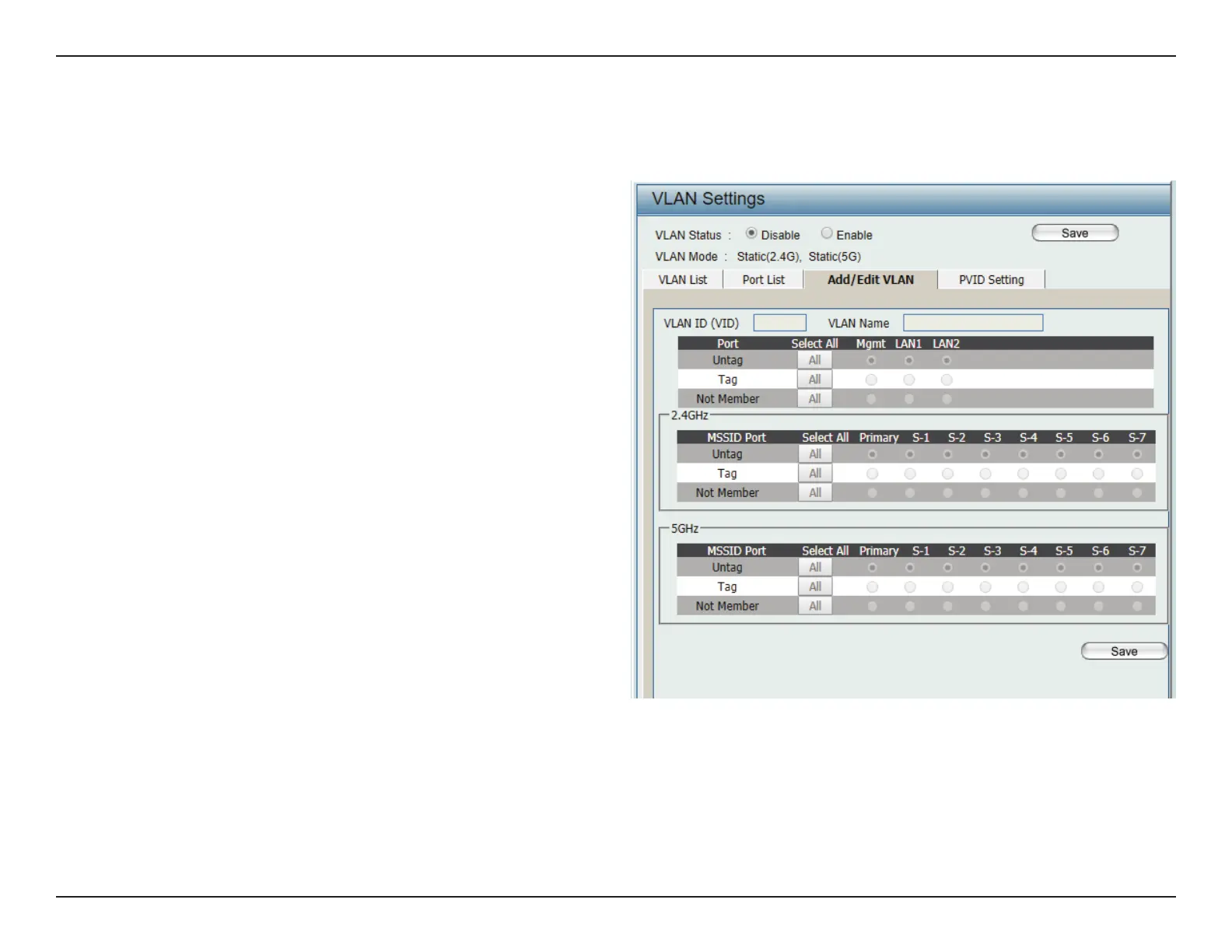The image size is (1232, 952).
Task: Click All in the 2.4GHz Untag row
Action: 815,454
